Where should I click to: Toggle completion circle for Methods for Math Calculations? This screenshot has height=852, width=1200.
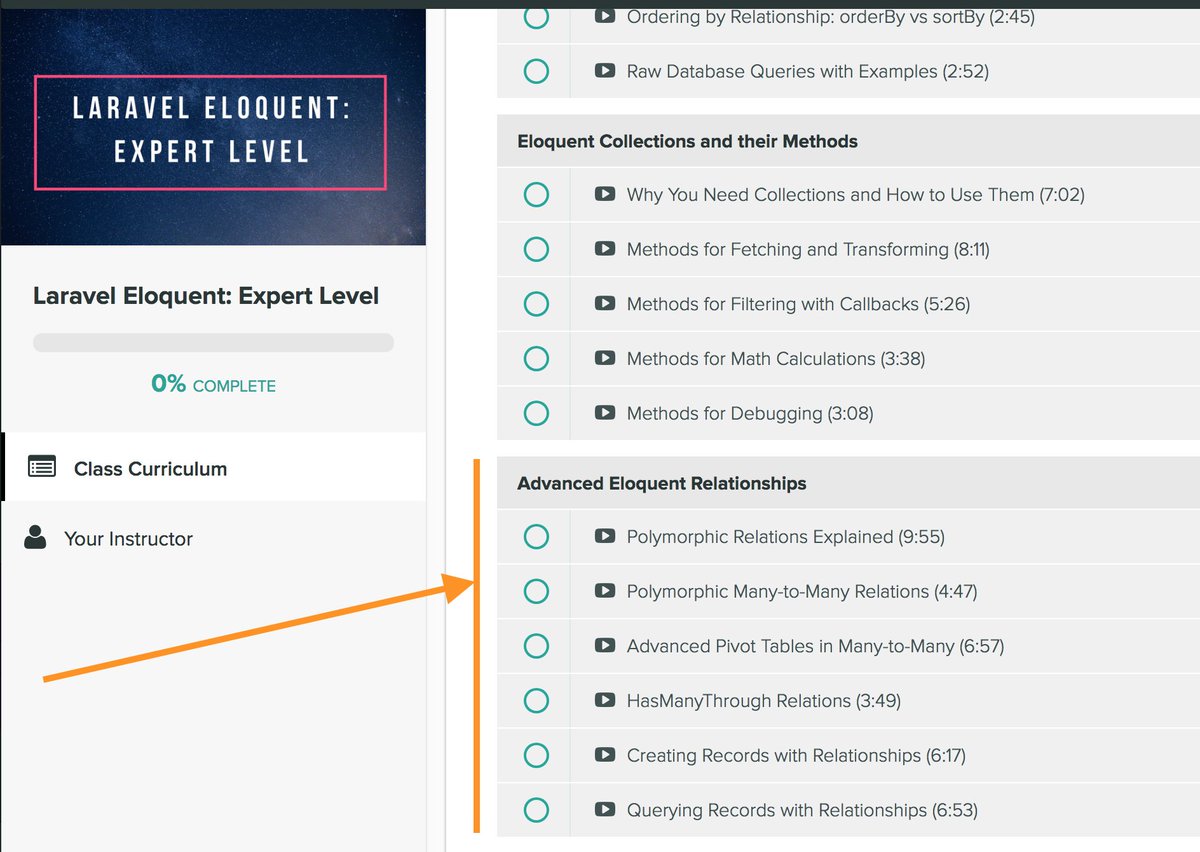[536, 358]
